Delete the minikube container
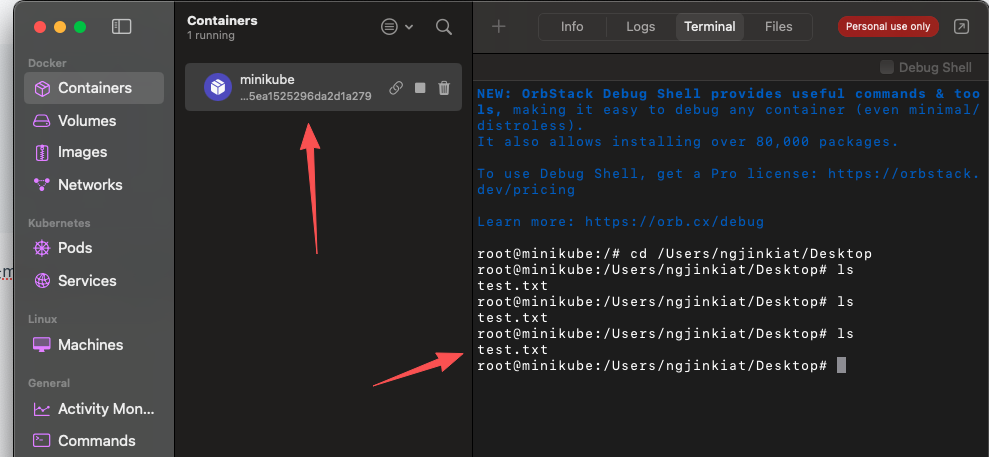The image size is (989, 457). 444,88
